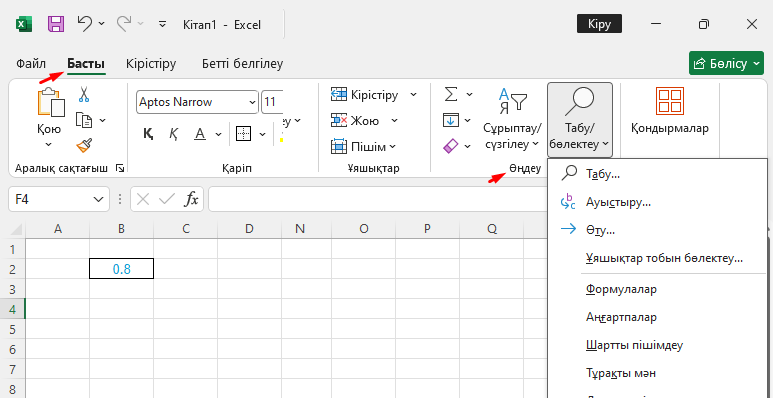This screenshot has height=398, width=773.
Task: Click the Undo arrow icon
Action: [85, 23]
